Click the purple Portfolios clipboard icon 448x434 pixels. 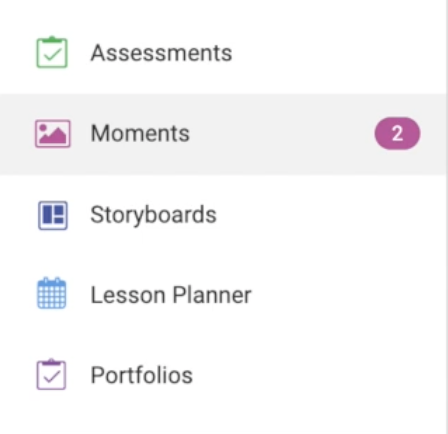(51, 374)
